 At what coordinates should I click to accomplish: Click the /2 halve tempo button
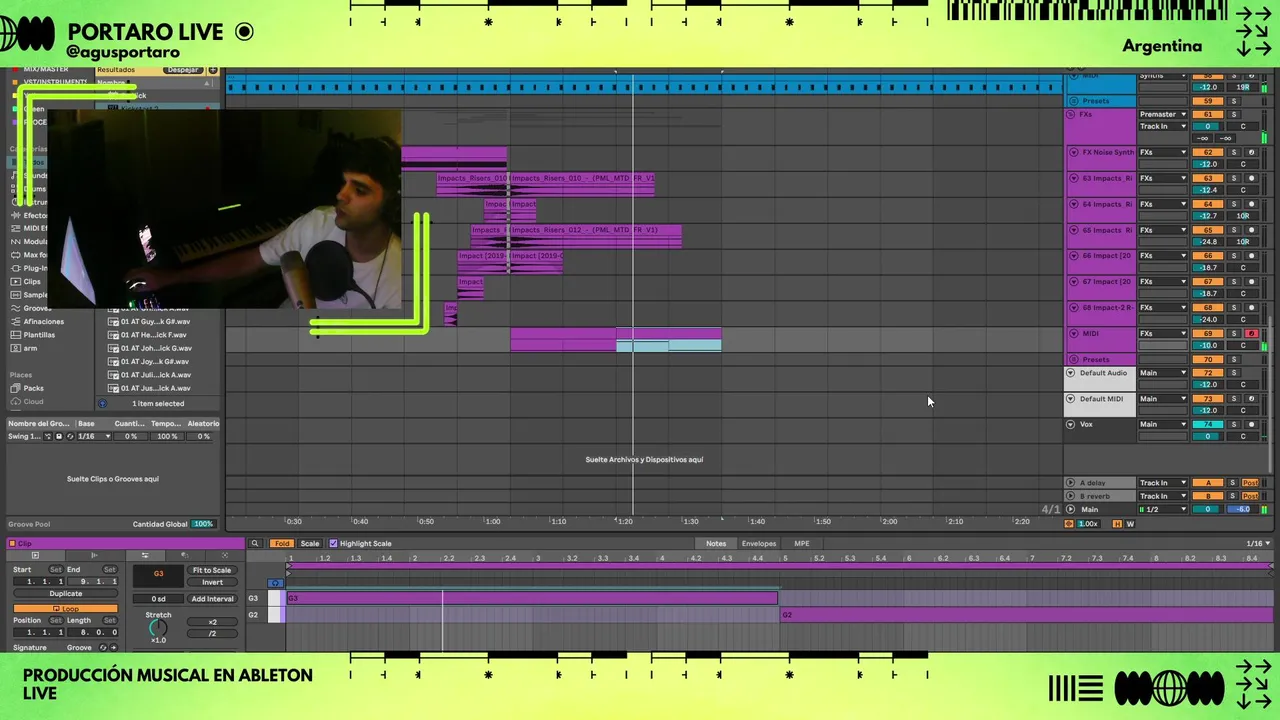point(212,633)
